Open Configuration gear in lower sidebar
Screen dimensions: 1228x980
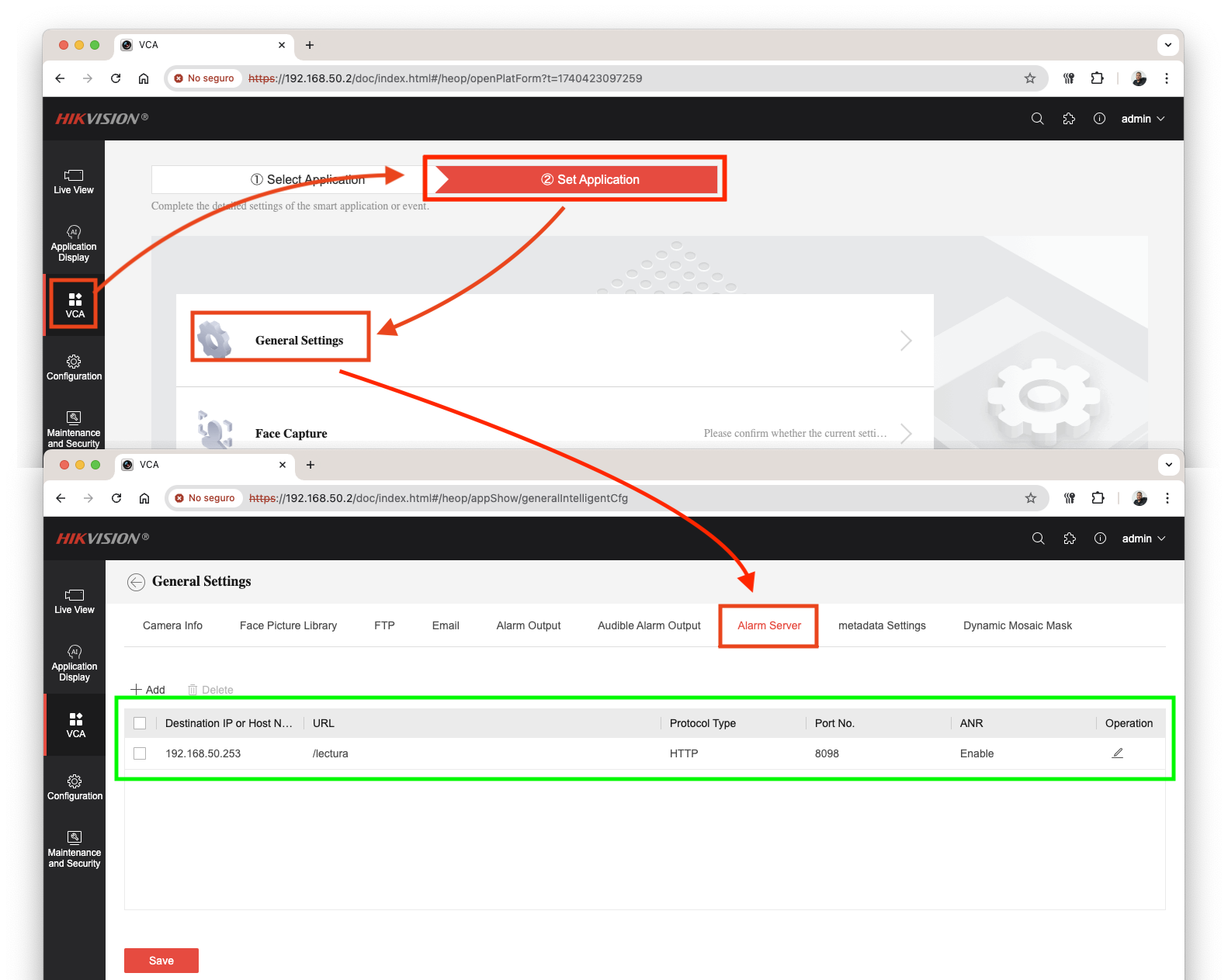75,788
